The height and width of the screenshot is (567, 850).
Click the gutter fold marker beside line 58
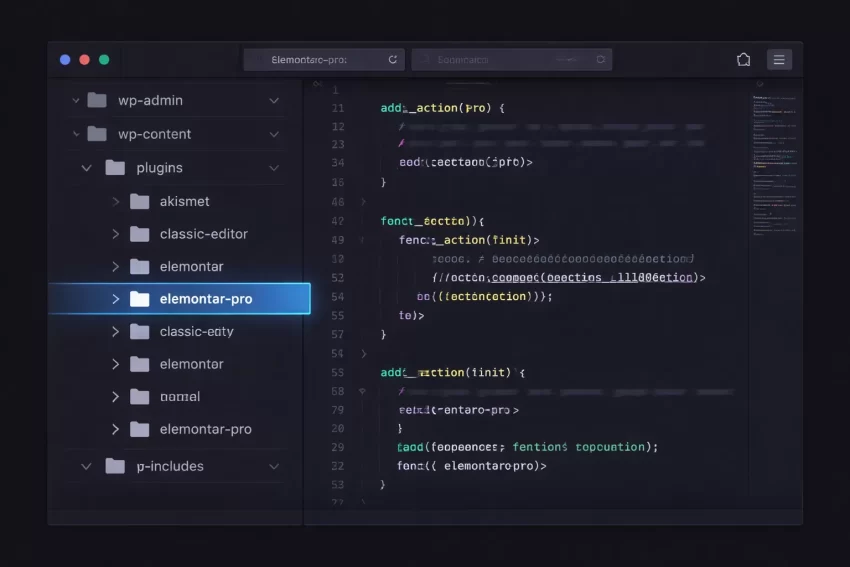pyautogui.click(x=362, y=391)
